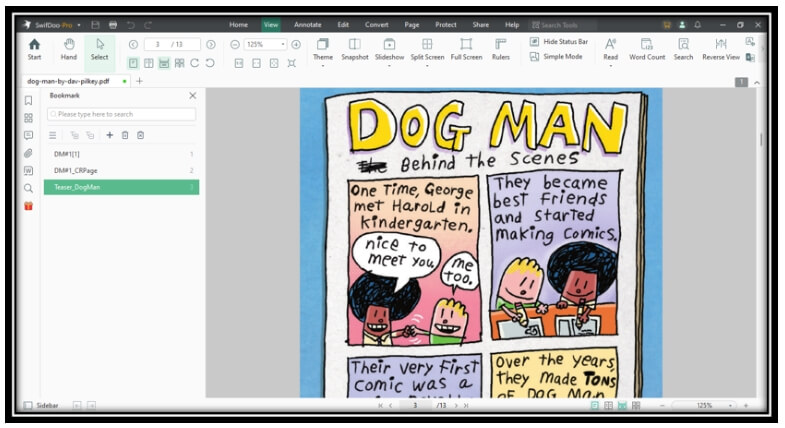The image size is (785, 428).
Task: Open the bookmark list options menu
Action: (x=53, y=135)
